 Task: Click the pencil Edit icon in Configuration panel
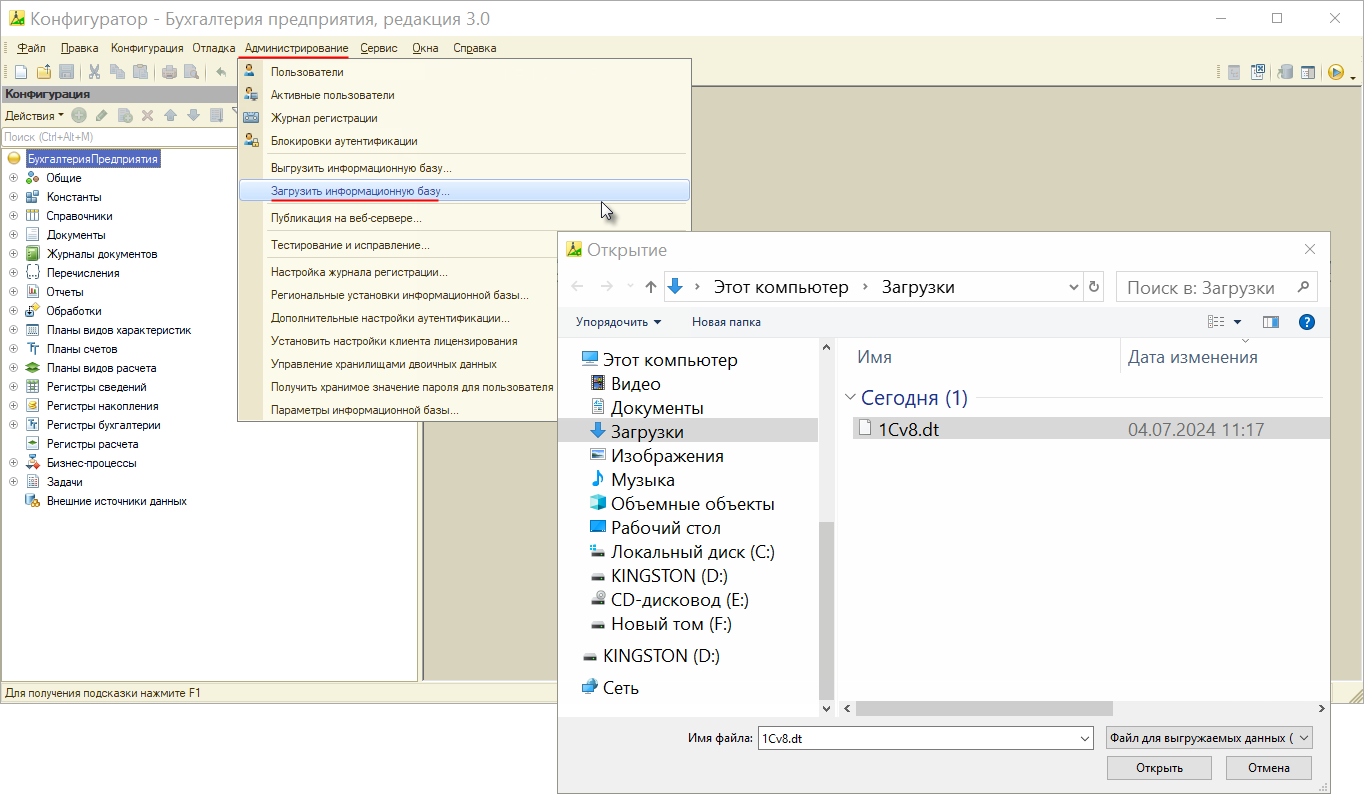click(102, 115)
